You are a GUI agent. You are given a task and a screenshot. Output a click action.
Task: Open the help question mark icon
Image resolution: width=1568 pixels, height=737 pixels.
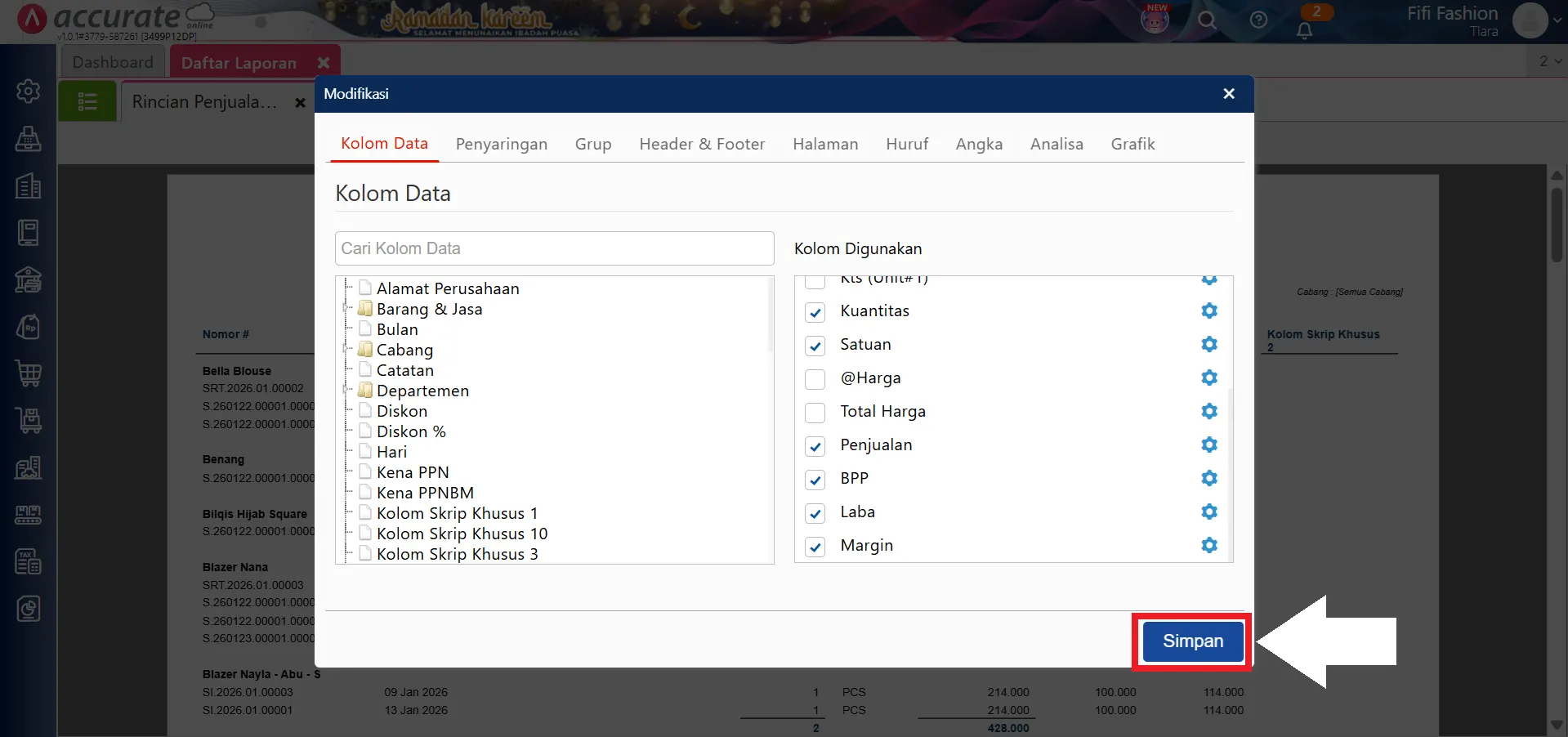point(1258,20)
